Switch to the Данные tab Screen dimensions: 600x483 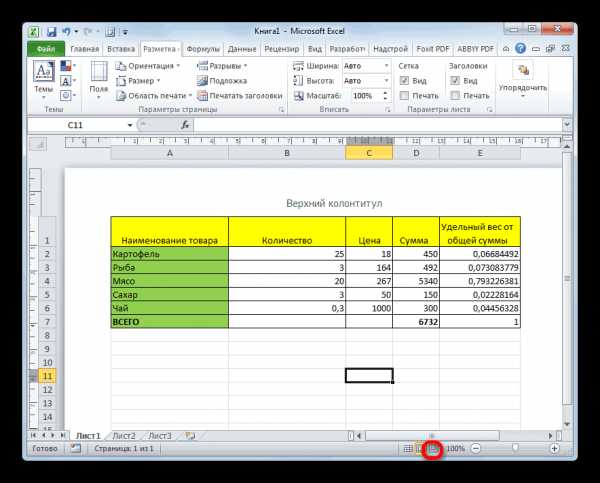tap(242, 49)
